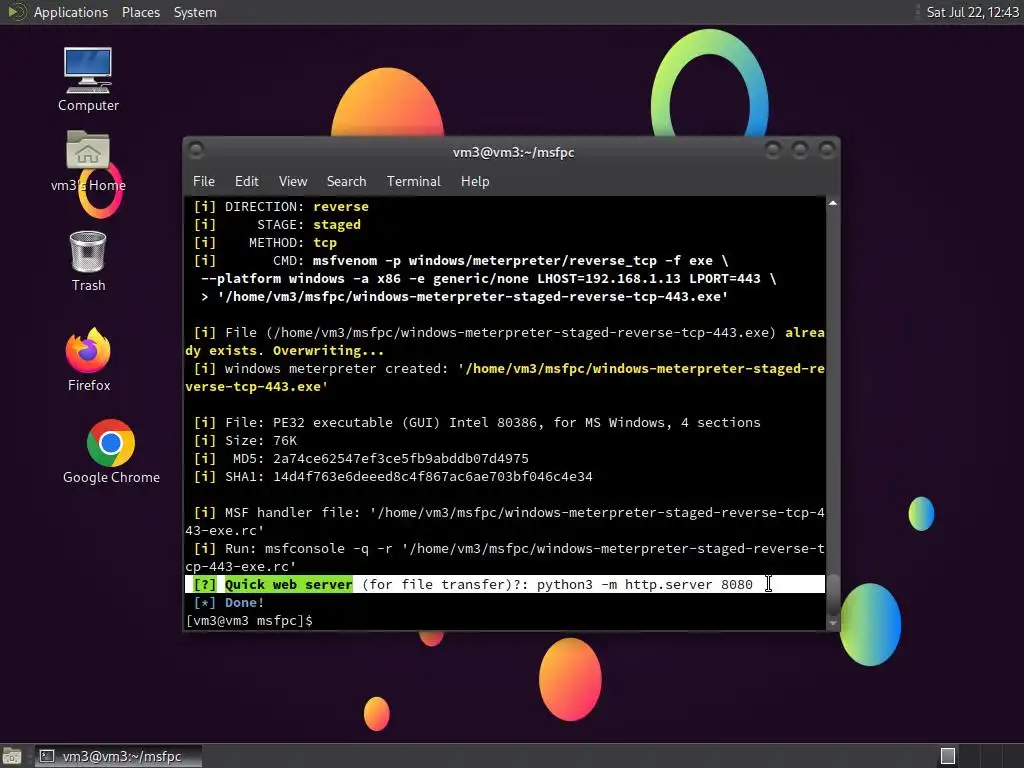1024x768 pixels.
Task: Click the 'Done!' output line
Action: 229,602
